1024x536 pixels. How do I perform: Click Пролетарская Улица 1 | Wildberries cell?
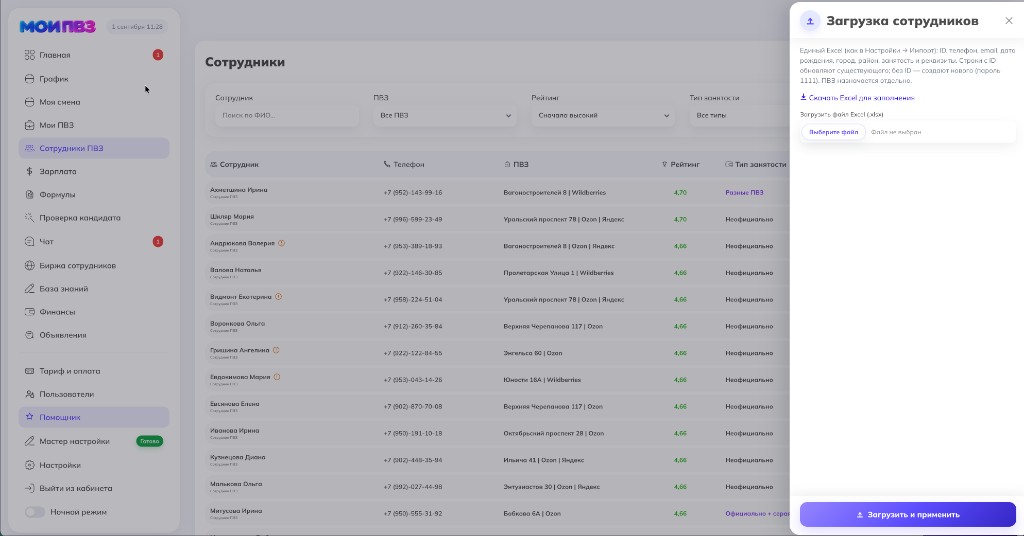(558, 273)
